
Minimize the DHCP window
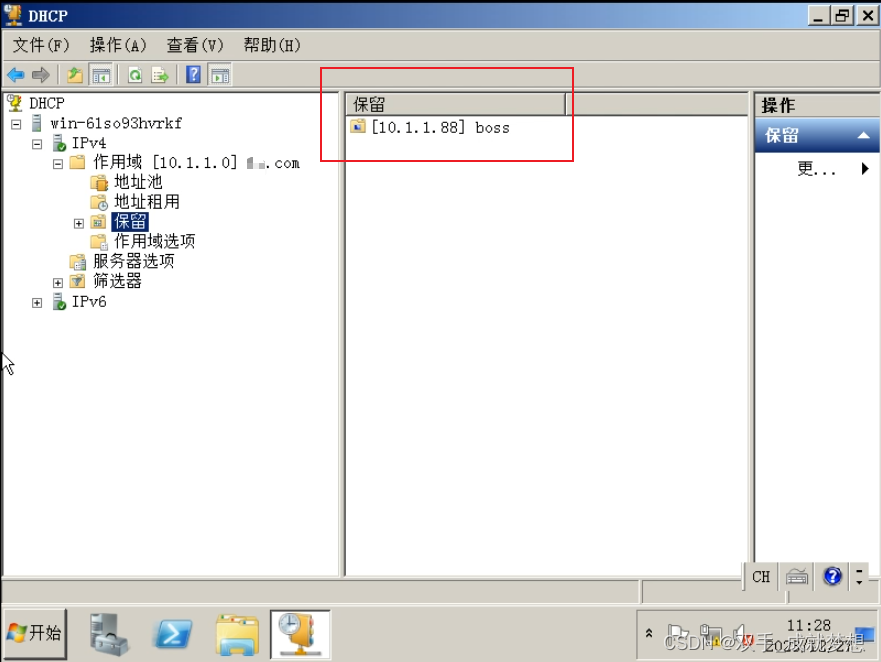(819, 16)
